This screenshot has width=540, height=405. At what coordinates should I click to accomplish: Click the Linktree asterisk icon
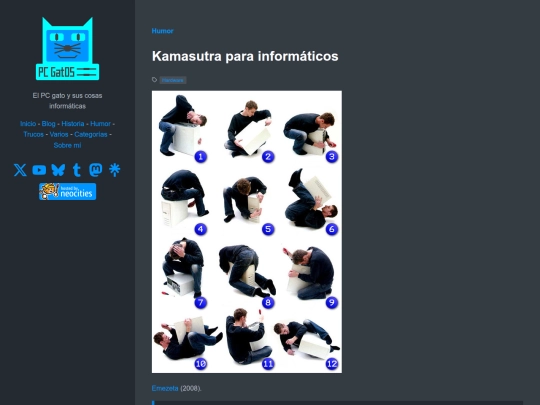[x=114, y=170]
